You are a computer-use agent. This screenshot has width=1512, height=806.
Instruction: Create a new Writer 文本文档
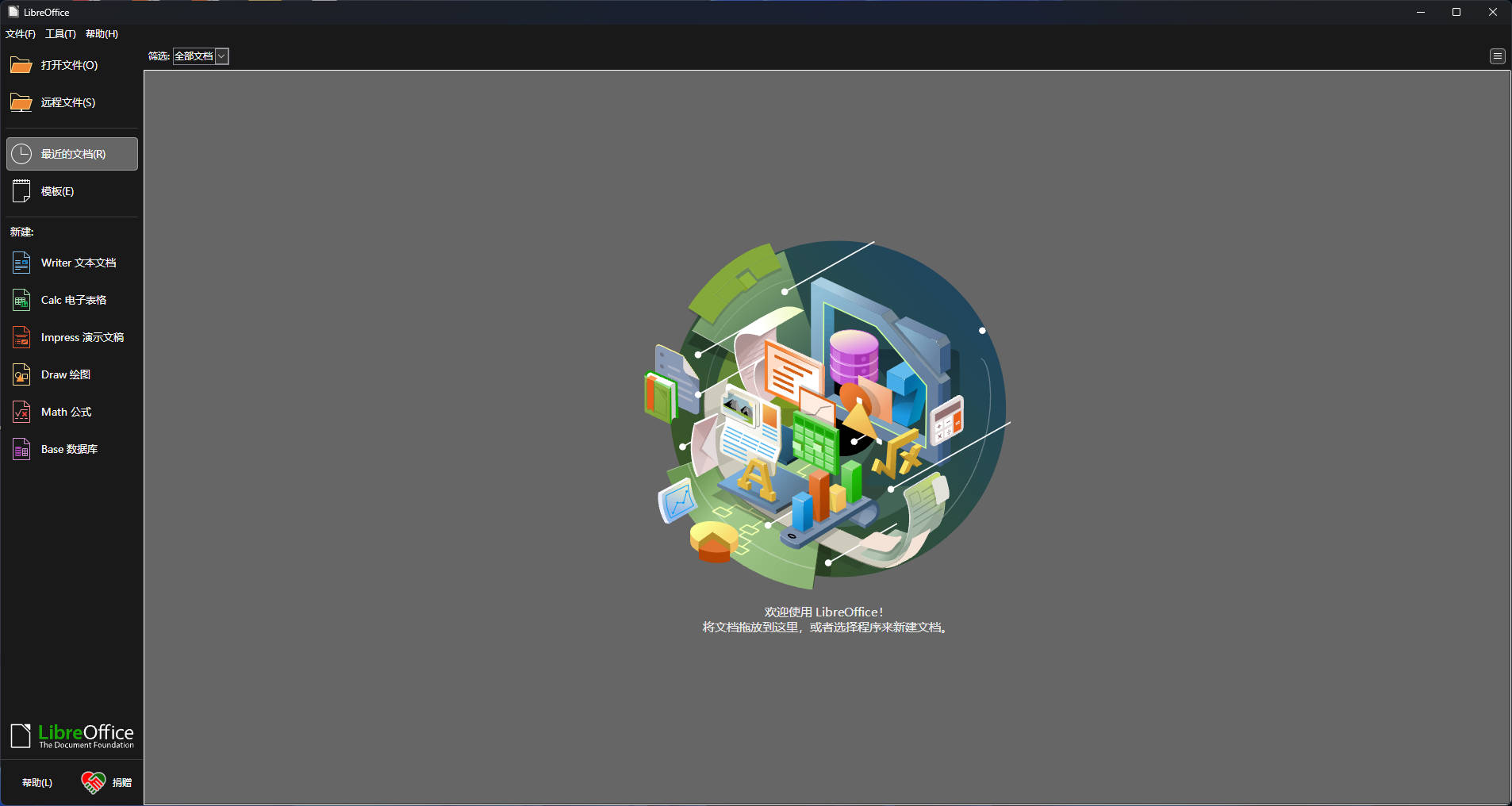click(72, 263)
